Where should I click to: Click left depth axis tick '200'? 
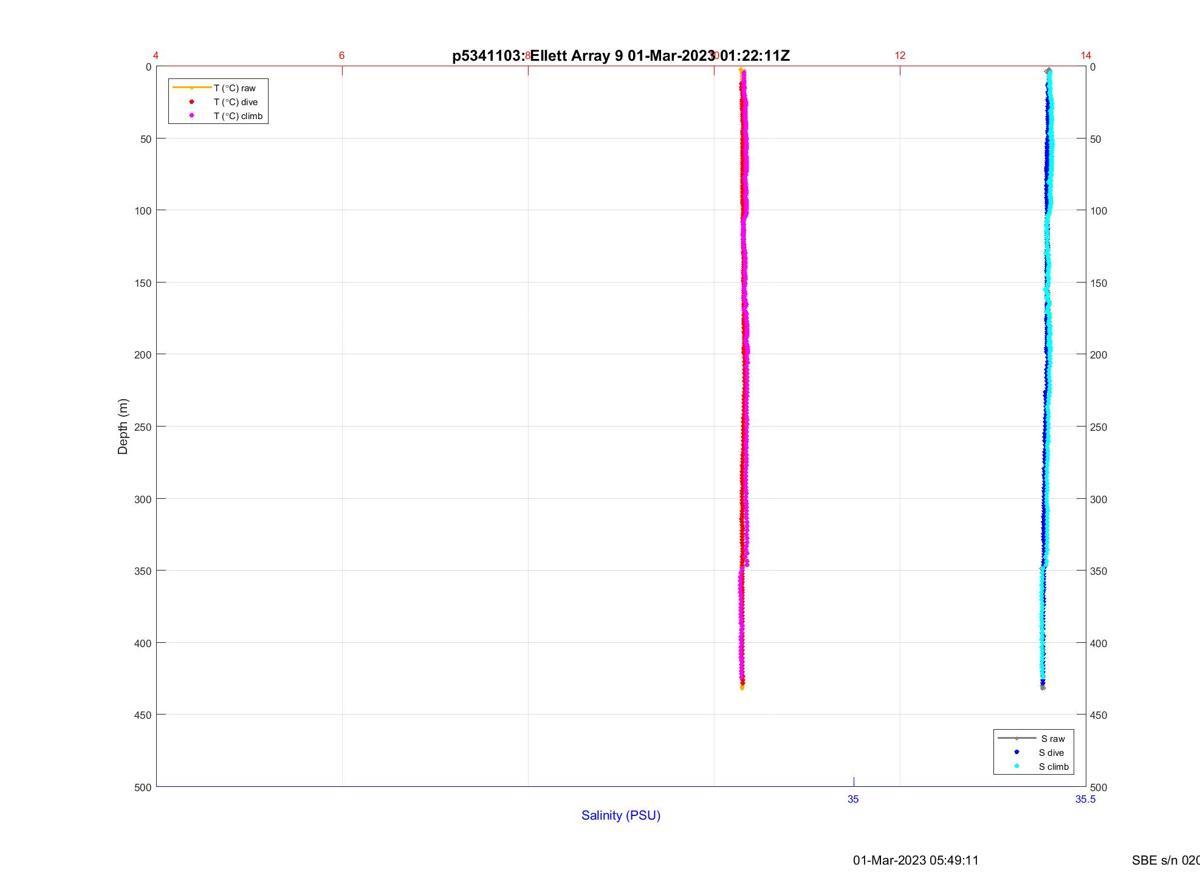(142, 355)
